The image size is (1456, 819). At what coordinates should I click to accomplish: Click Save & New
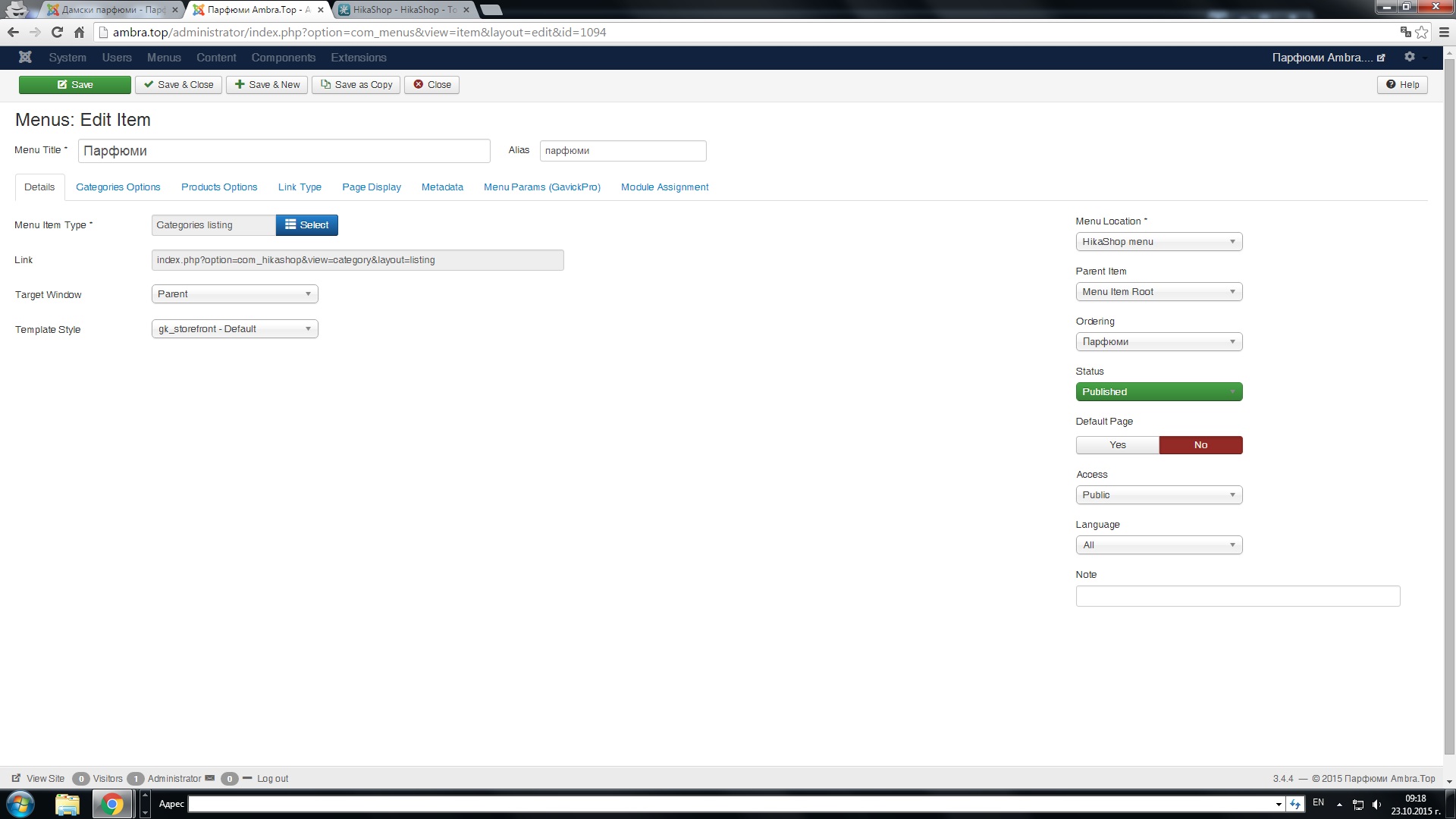pyautogui.click(x=267, y=85)
